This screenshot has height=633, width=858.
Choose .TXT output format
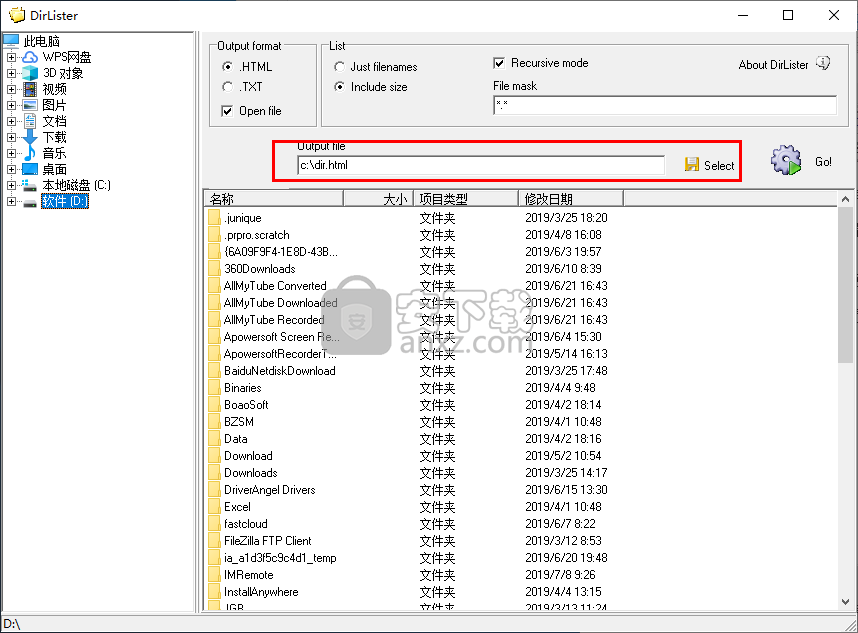(x=228, y=86)
